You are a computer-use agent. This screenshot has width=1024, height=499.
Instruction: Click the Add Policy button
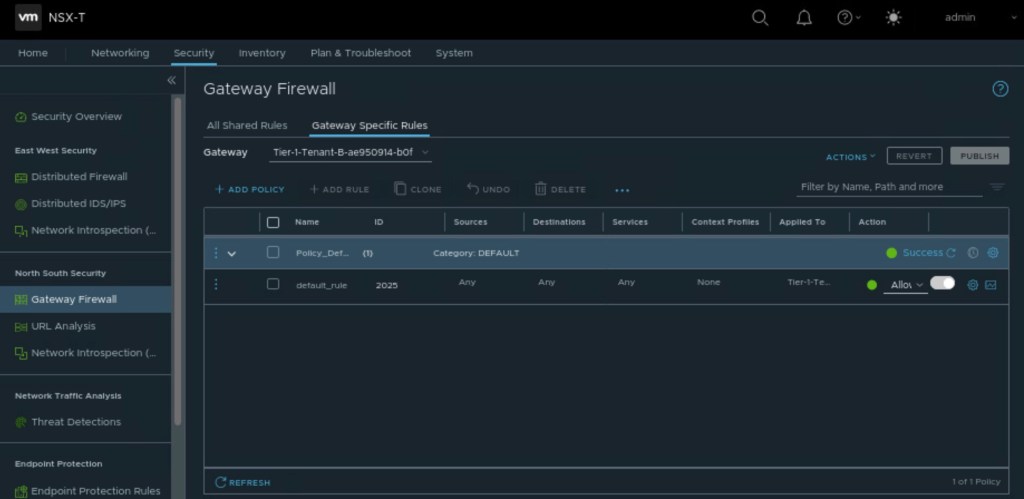click(x=250, y=189)
